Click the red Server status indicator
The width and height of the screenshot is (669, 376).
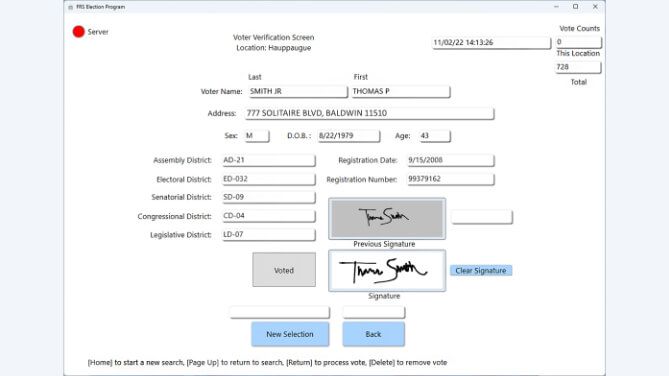click(x=79, y=32)
